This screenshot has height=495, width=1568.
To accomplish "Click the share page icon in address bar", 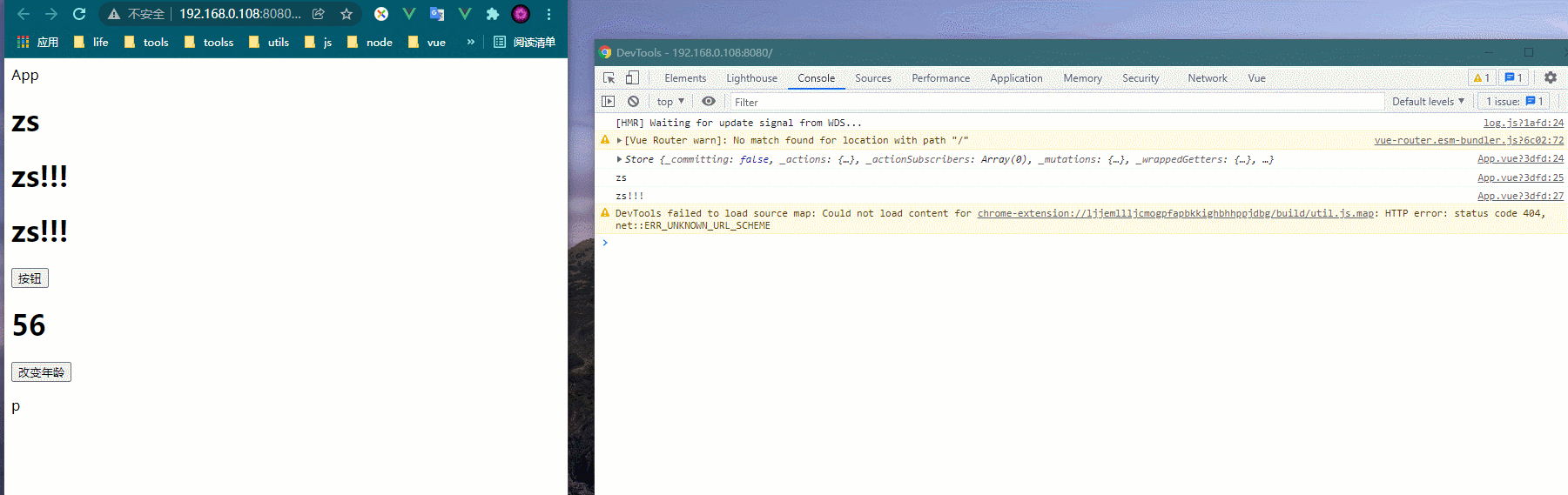I will click(x=319, y=14).
